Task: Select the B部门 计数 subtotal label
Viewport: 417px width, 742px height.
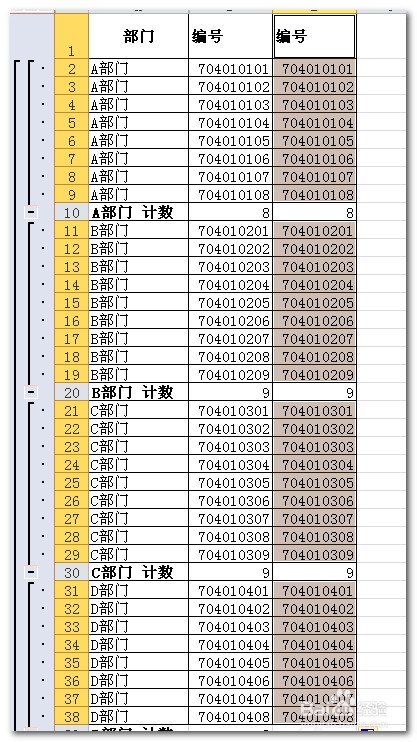Action: pos(138,392)
